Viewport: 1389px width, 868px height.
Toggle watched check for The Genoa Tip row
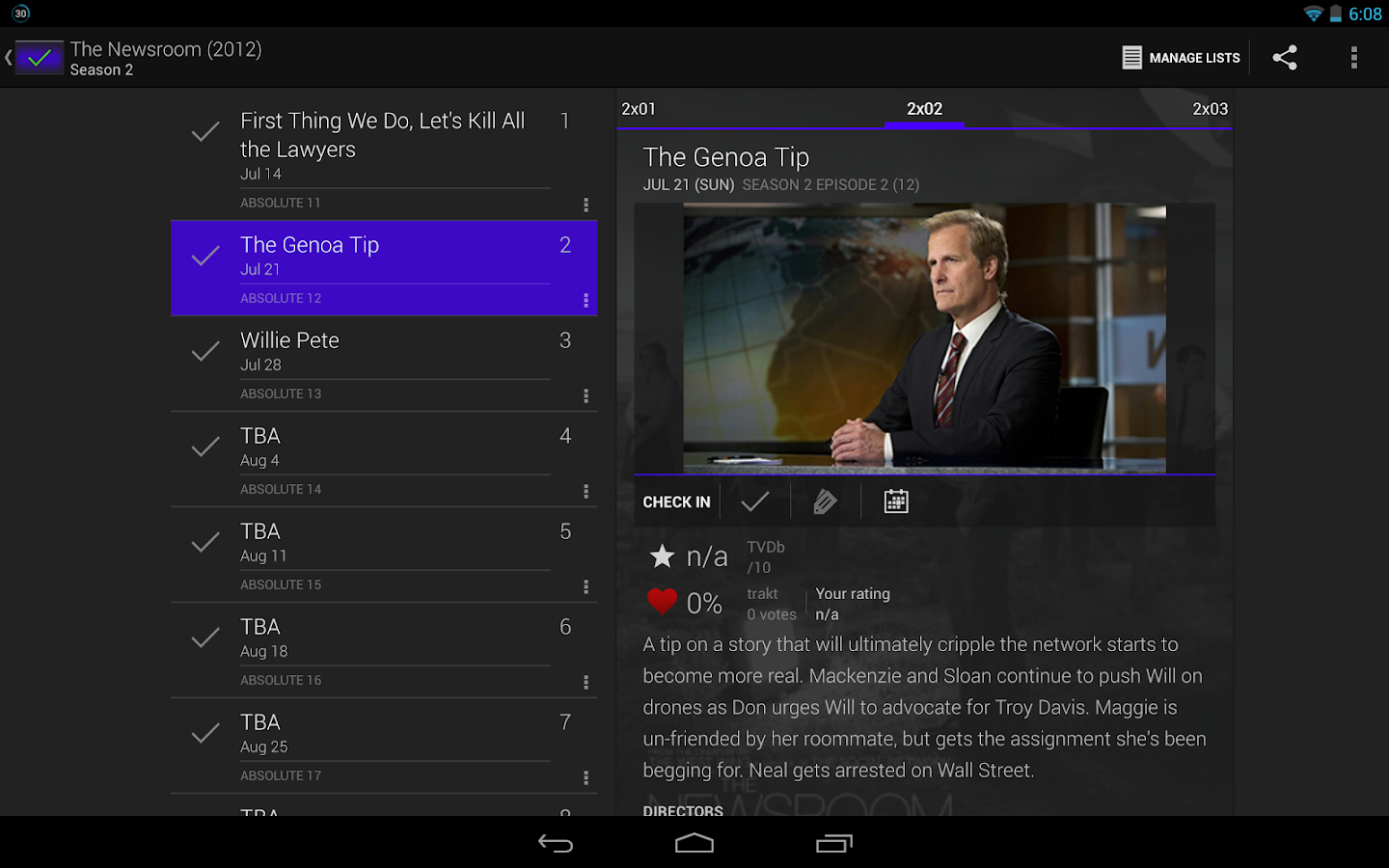pos(205,257)
